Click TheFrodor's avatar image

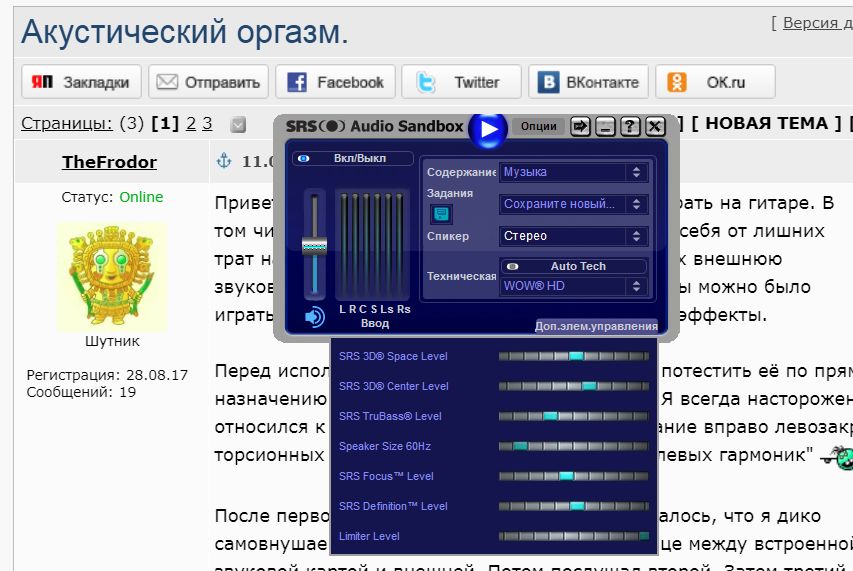112,276
